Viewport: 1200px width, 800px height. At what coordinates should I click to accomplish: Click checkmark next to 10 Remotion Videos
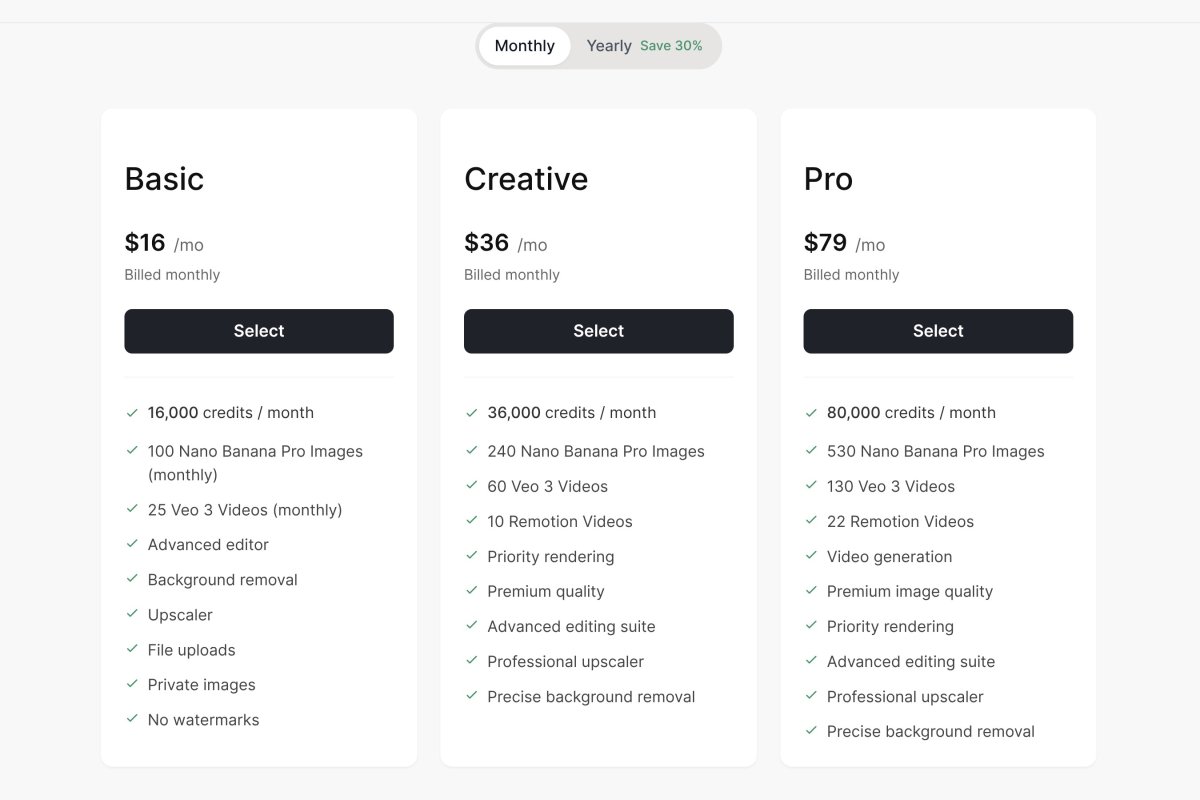point(472,521)
